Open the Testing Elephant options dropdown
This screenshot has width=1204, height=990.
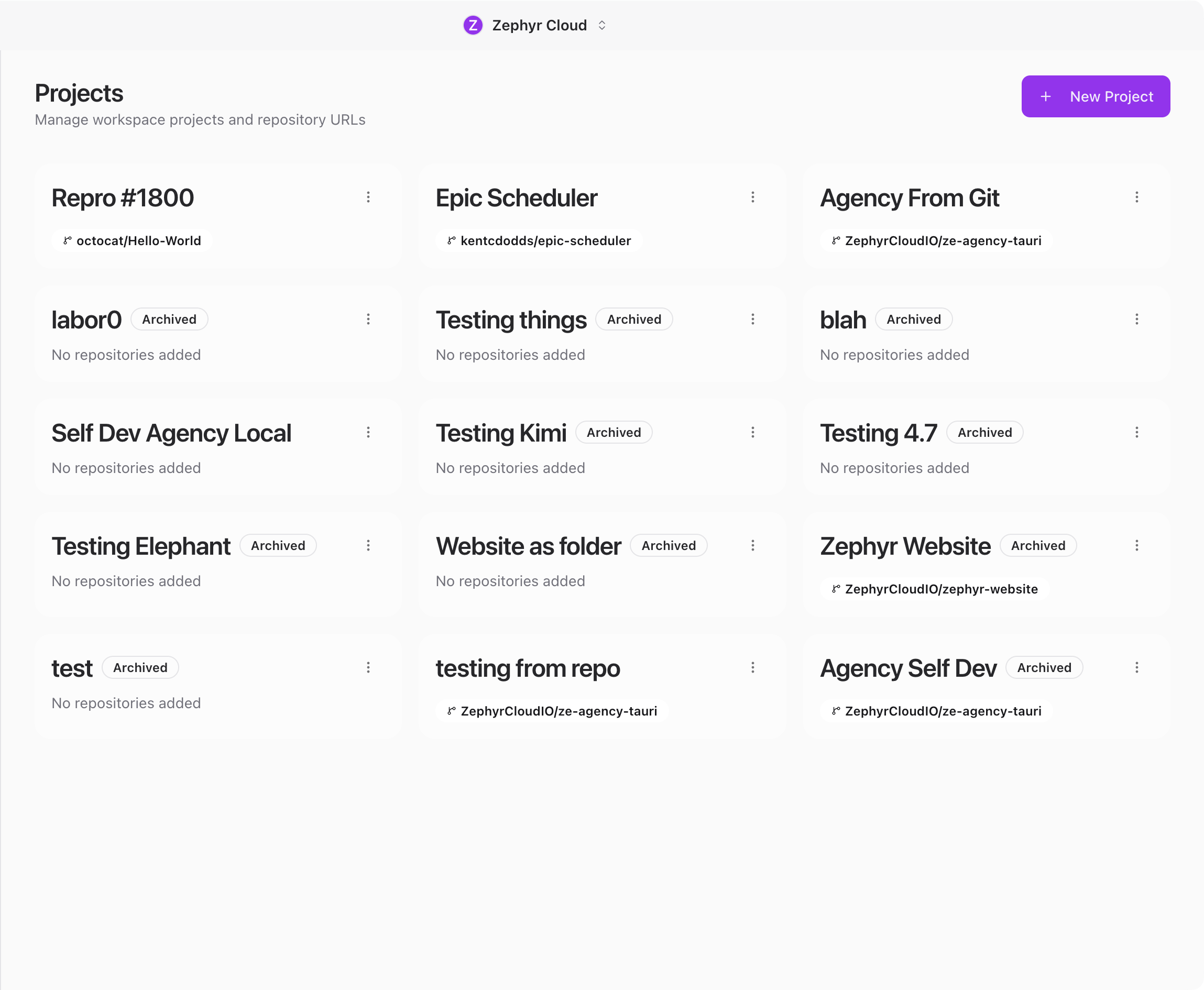[368, 546]
